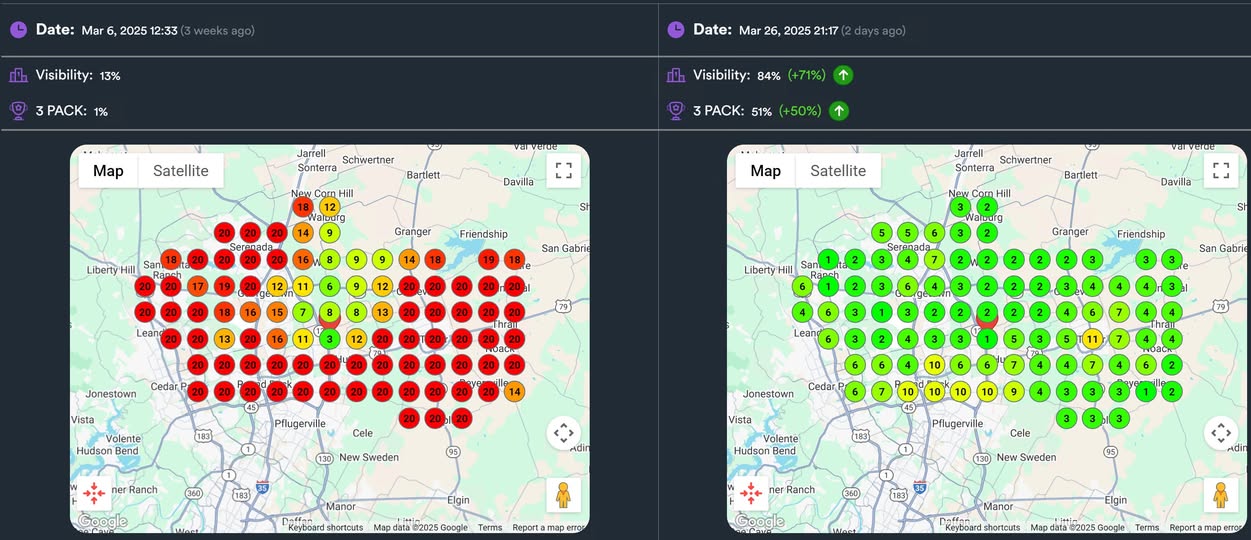Switch left map to Satellite view

(181, 171)
